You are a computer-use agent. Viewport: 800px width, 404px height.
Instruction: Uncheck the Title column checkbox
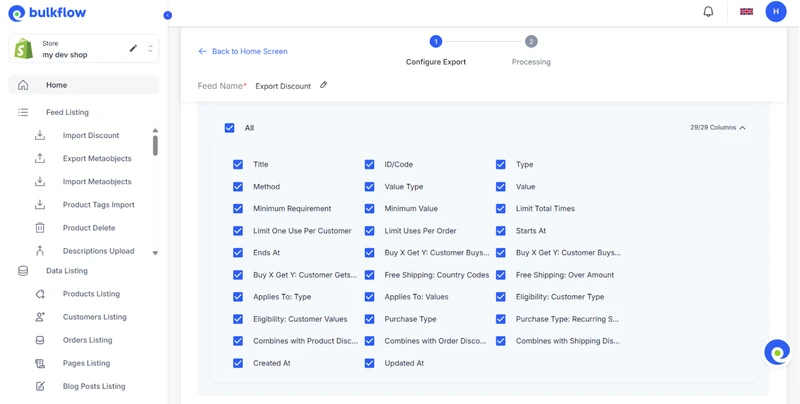point(238,164)
